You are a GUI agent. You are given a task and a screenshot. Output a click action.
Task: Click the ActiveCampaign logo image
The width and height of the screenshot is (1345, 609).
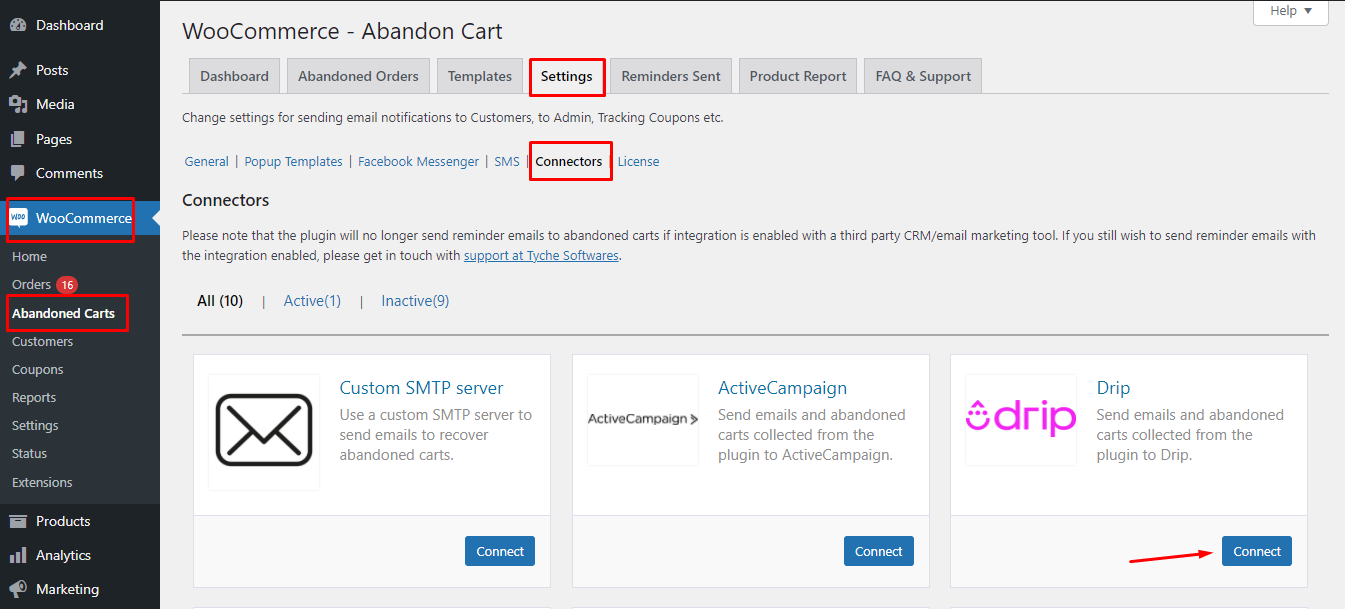click(x=642, y=419)
